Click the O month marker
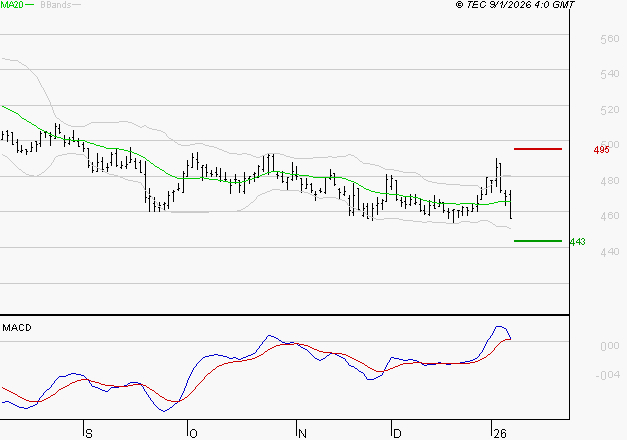 point(193,434)
